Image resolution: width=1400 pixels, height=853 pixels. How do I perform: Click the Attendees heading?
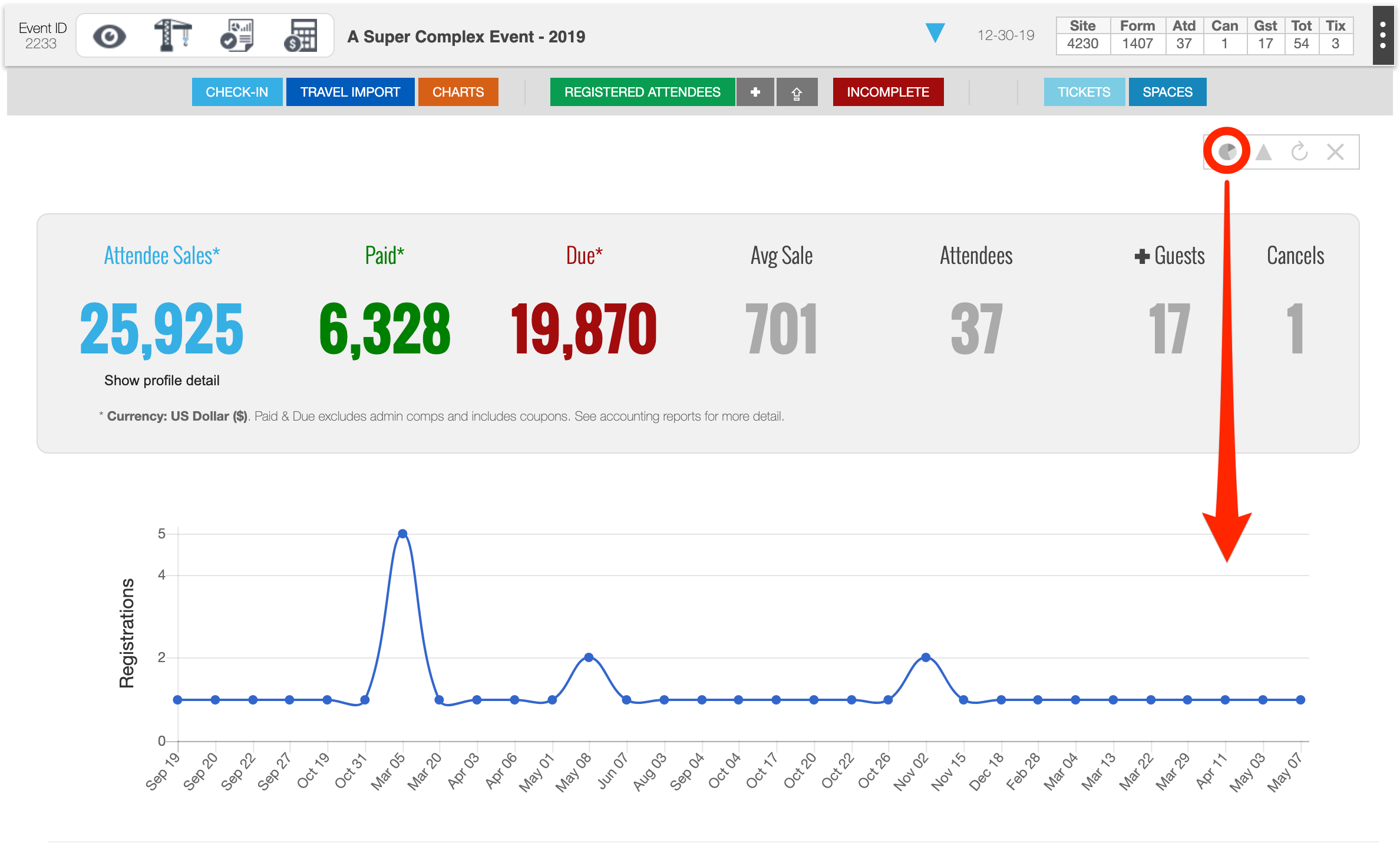[x=976, y=256]
